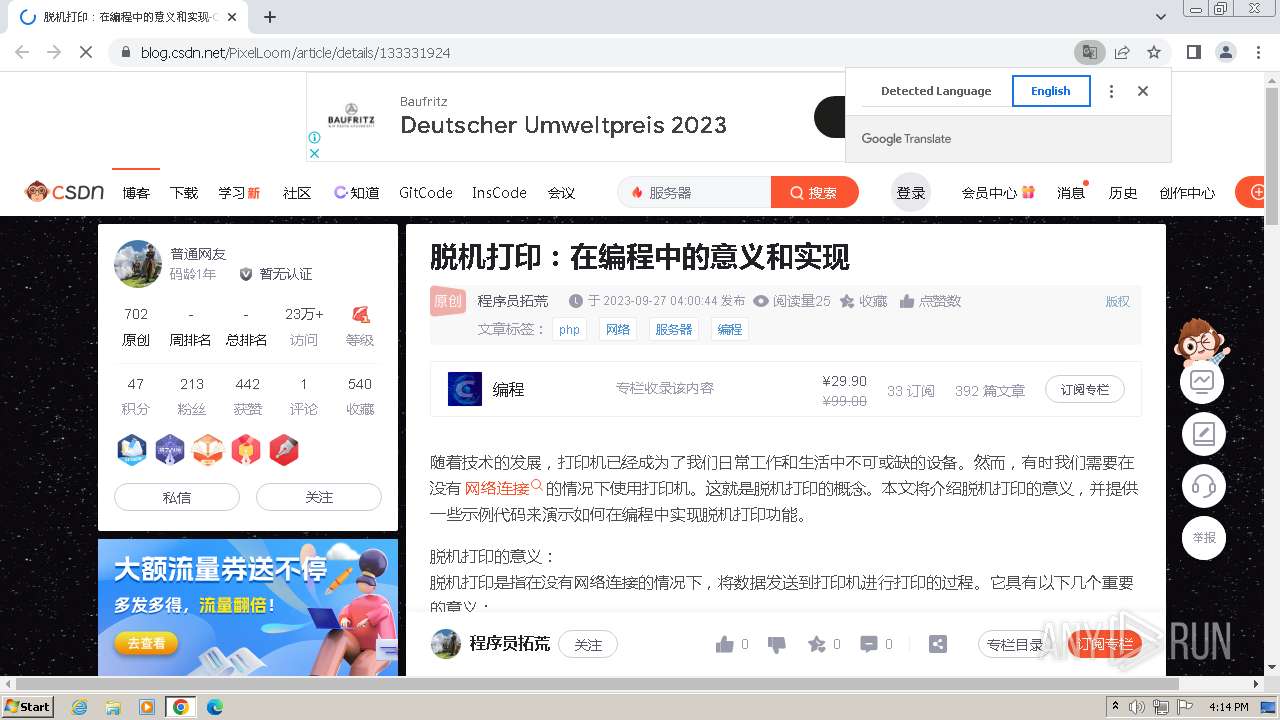Select Detected Language tab in translate popup
1280x720 pixels.
pyautogui.click(x=936, y=91)
